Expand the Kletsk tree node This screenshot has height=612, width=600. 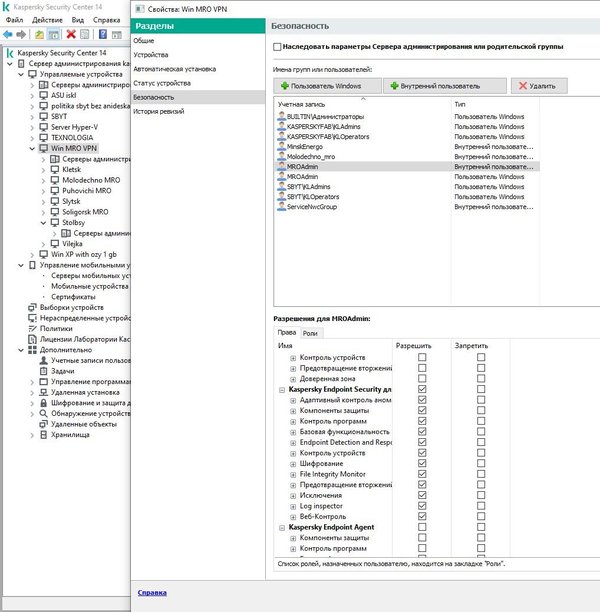point(43,170)
